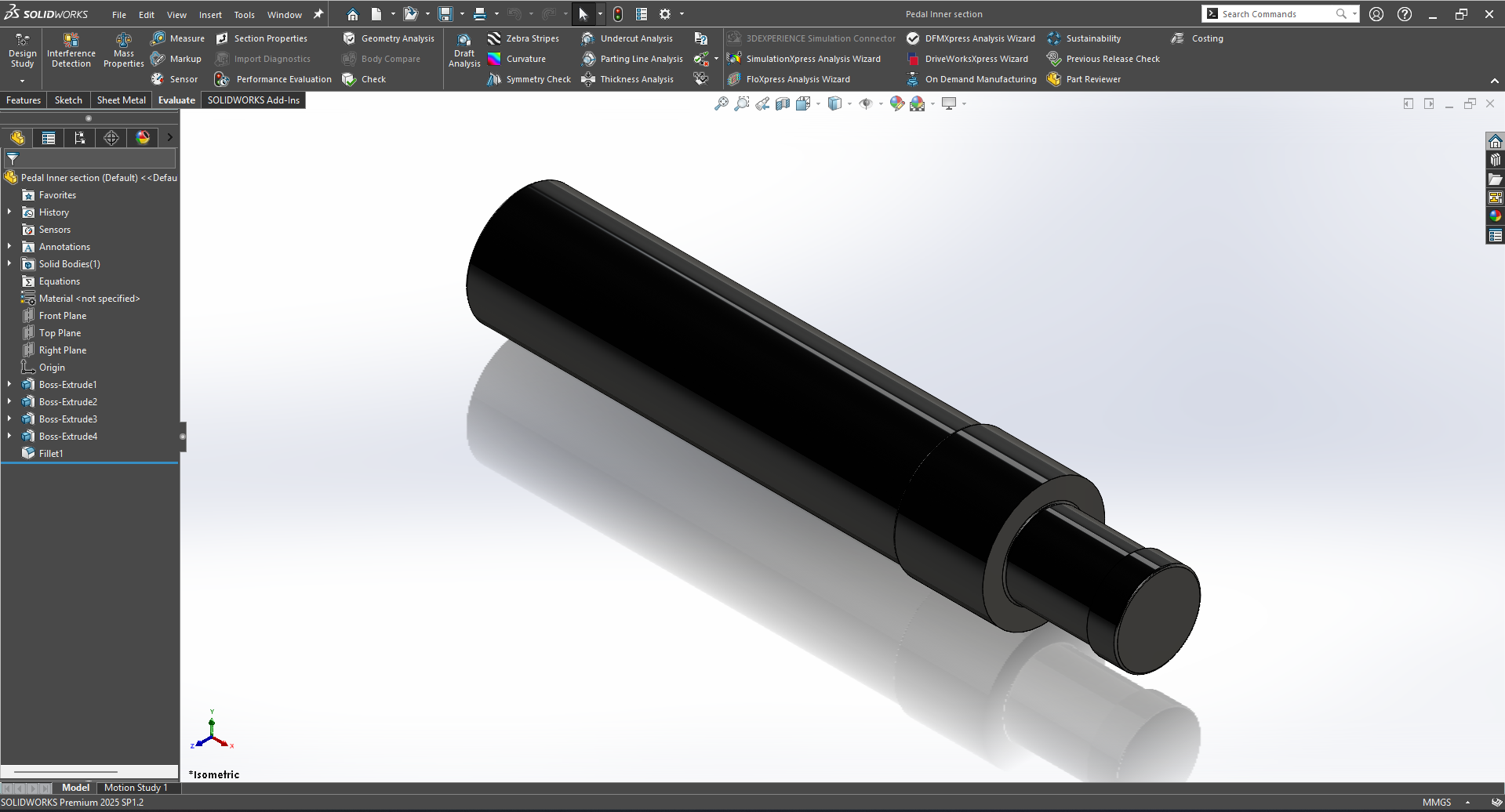The image size is (1505, 812).
Task: Switch to the Sheet Metal tab
Action: click(121, 100)
